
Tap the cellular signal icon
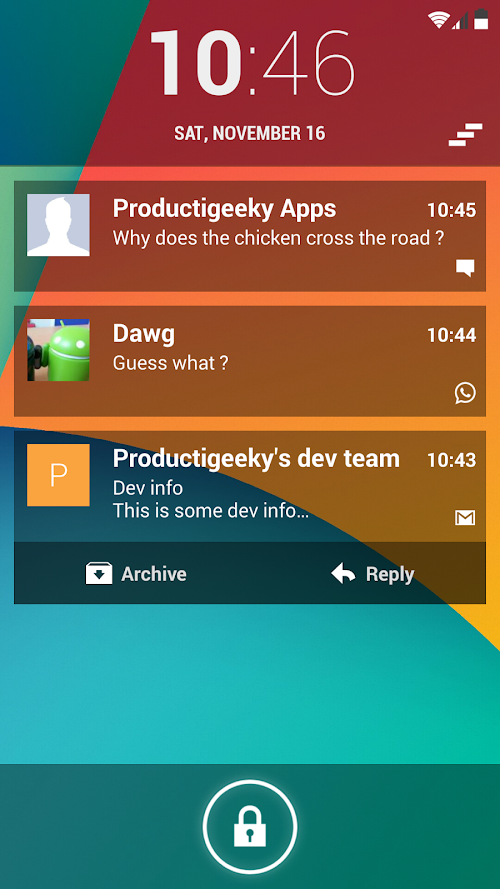tap(460, 20)
